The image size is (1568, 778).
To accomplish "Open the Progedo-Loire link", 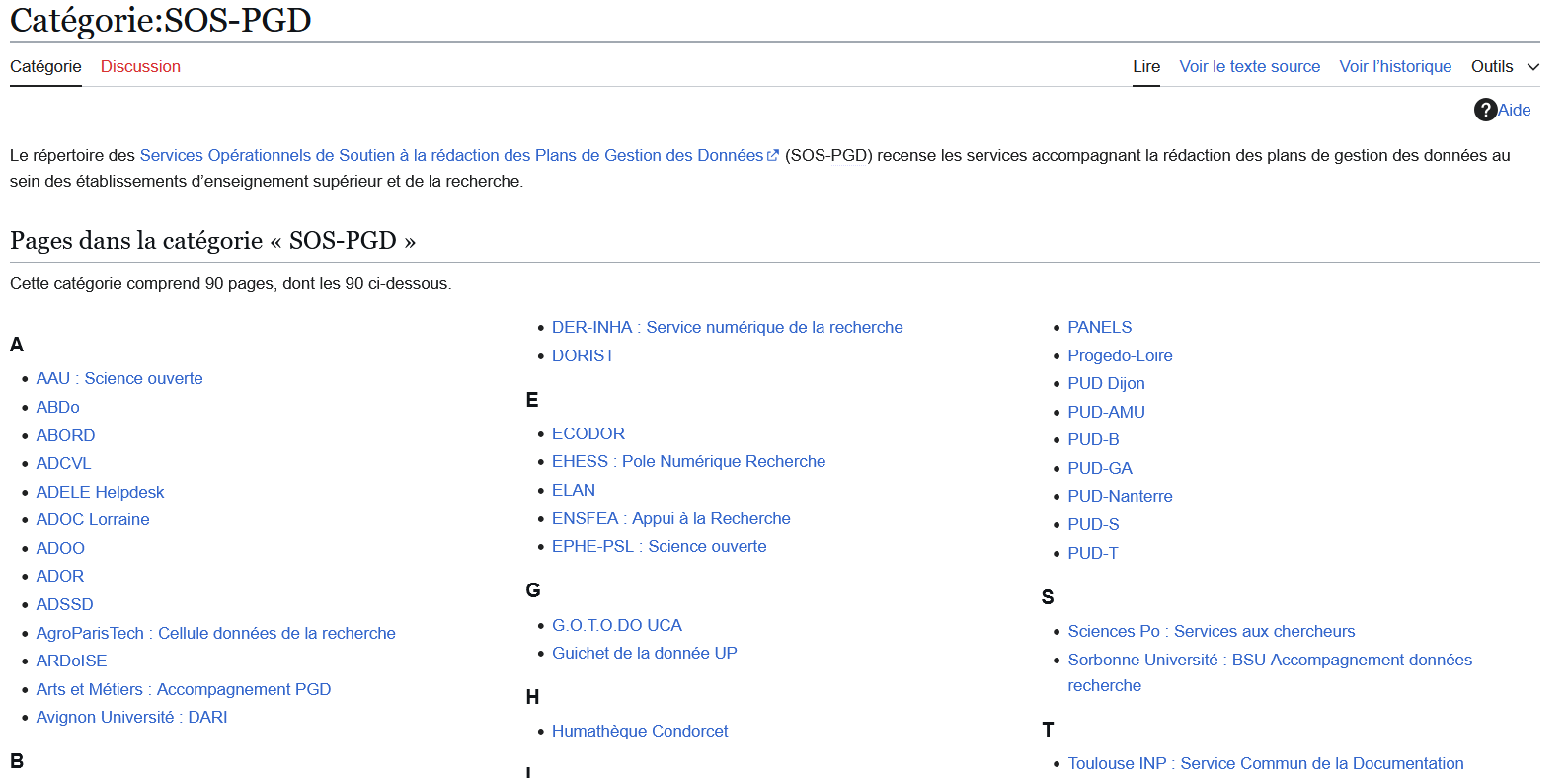I will 1120,355.
